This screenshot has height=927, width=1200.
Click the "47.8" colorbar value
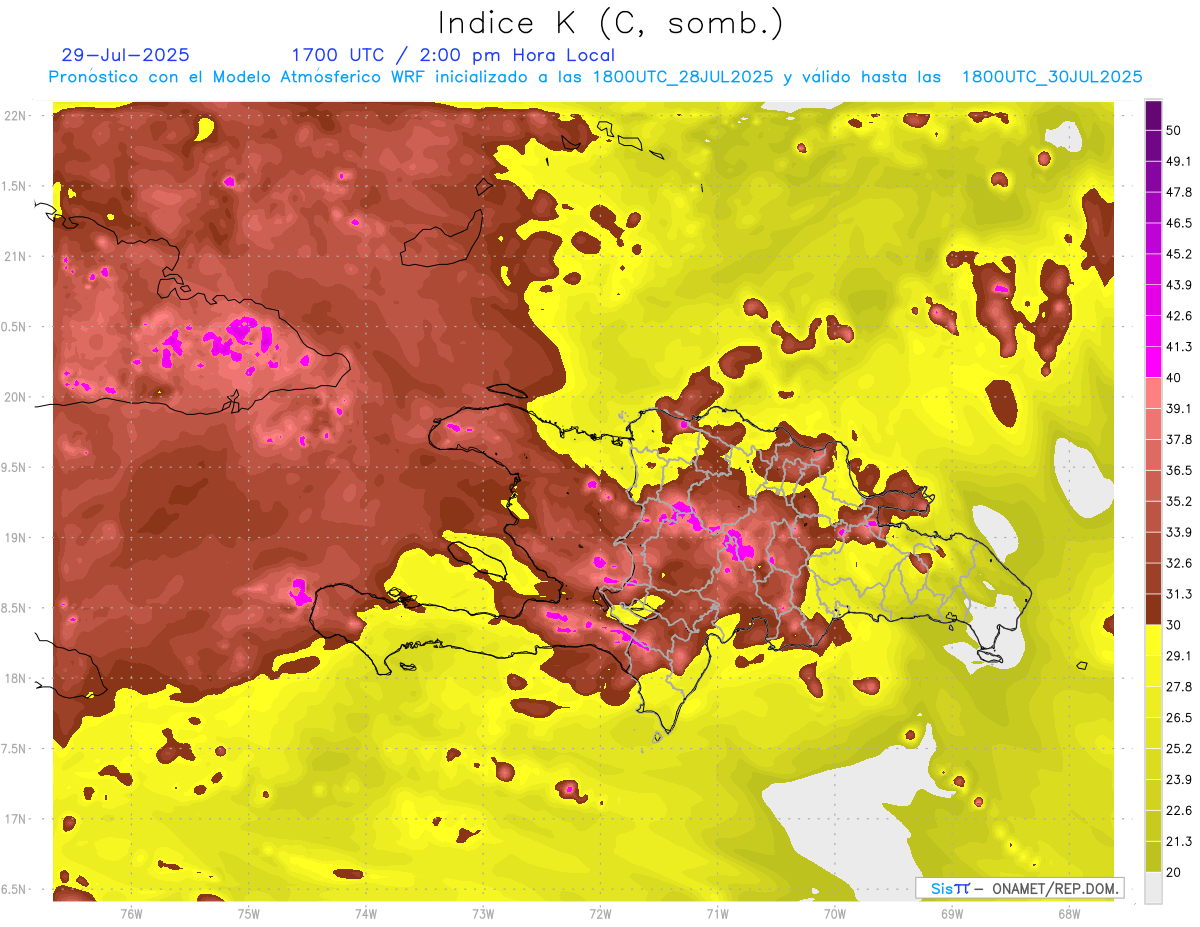coord(1178,192)
